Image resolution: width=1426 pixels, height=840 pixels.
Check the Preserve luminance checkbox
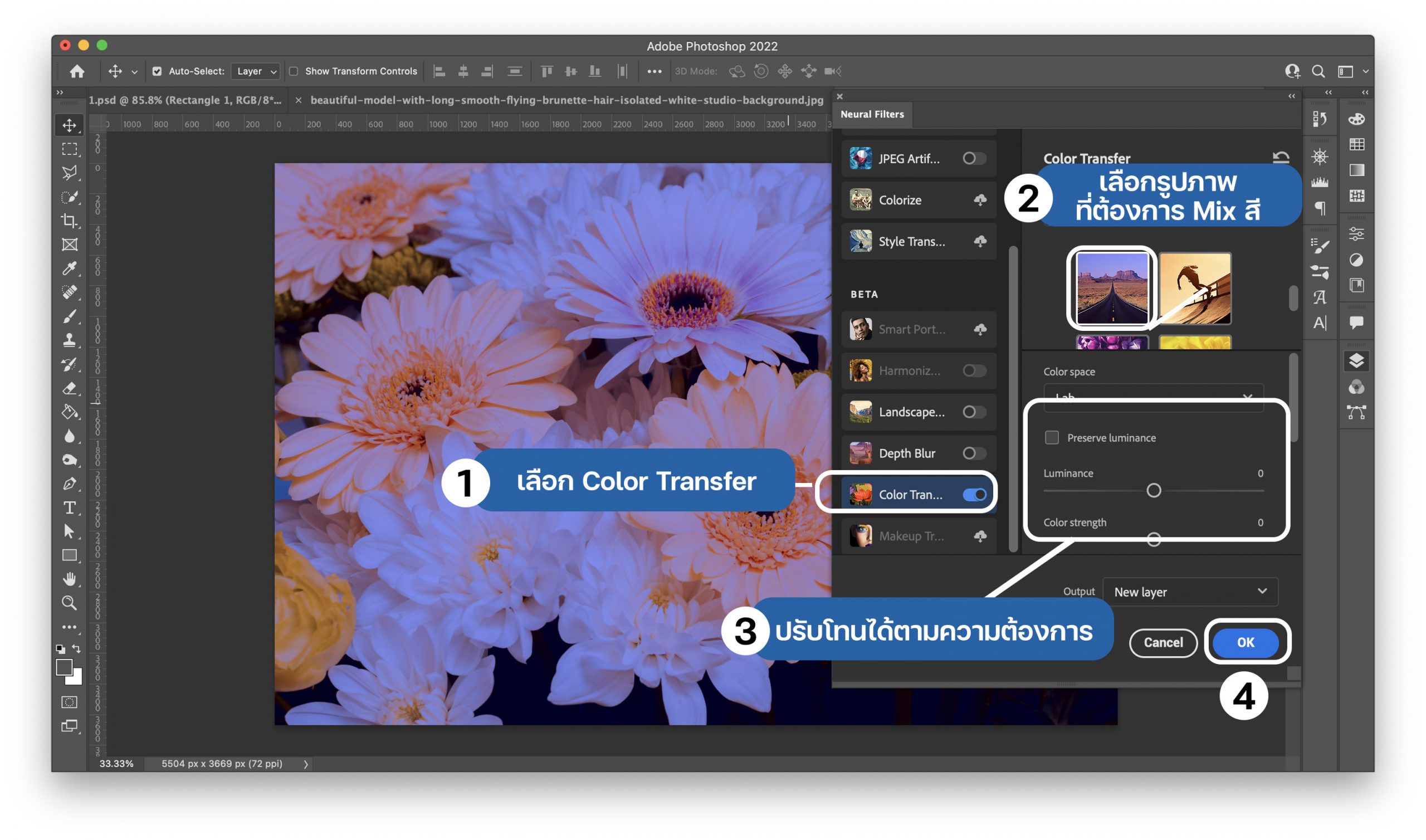[1052, 438]
